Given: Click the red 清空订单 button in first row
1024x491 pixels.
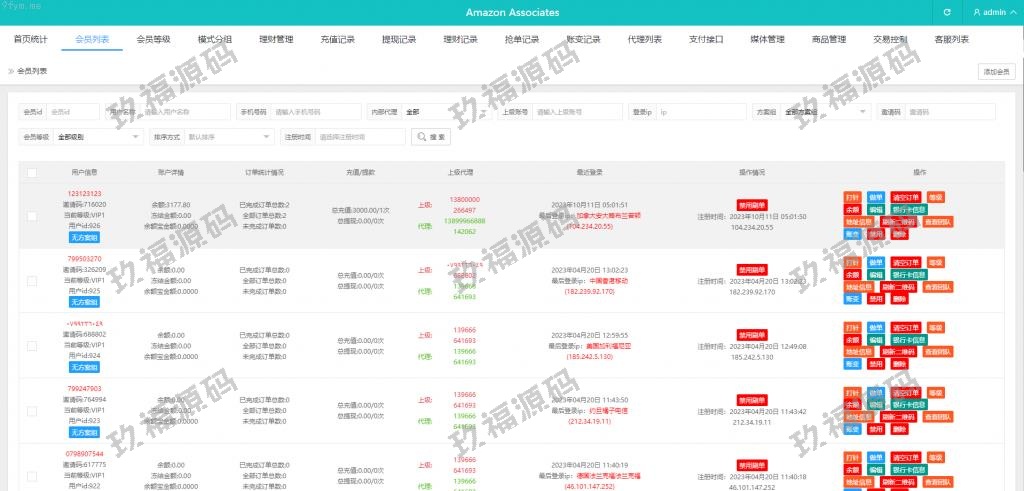Looking at the screenshot, I should click(x=904, y=197).
